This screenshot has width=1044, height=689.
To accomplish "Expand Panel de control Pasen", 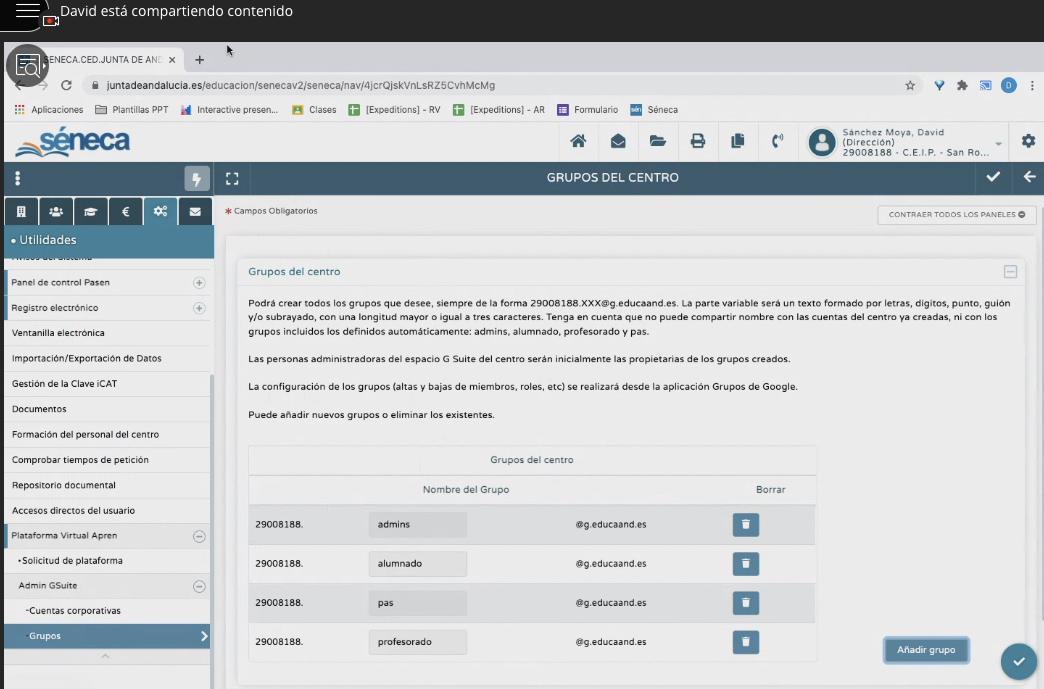I will 199,283.
